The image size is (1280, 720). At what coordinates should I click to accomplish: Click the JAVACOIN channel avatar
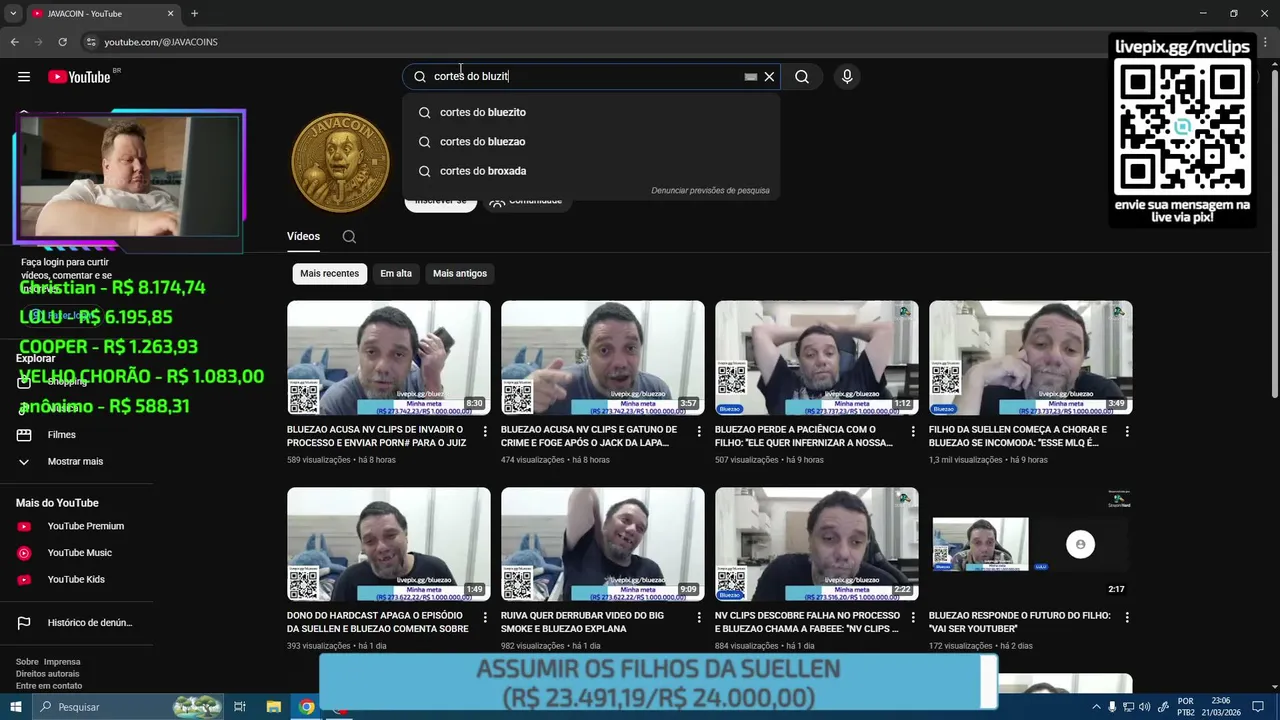(340, 162)
